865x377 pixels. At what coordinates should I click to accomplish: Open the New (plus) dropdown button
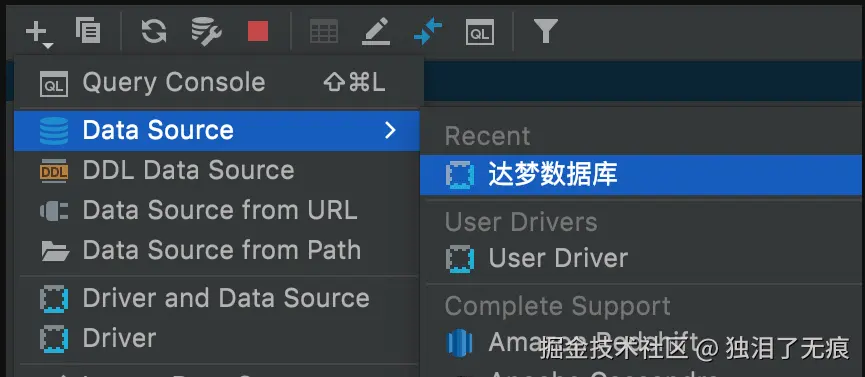(x=39, y=33)
